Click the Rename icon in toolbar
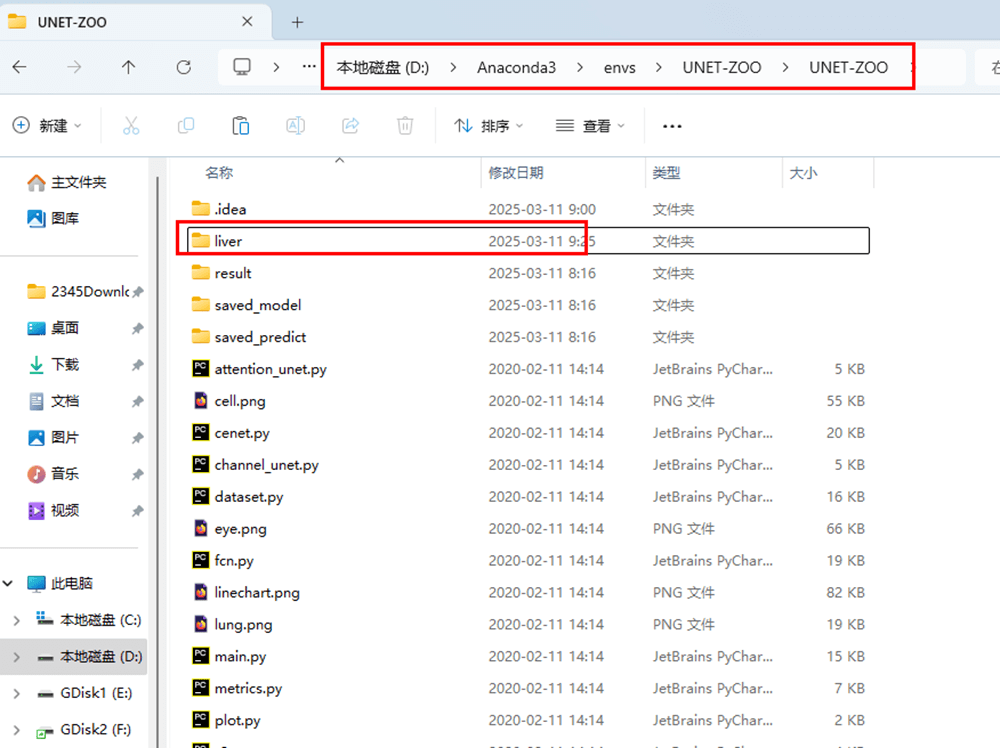Image resolution: width=1000 pixels, height=748 pixels. coord(295,126)
